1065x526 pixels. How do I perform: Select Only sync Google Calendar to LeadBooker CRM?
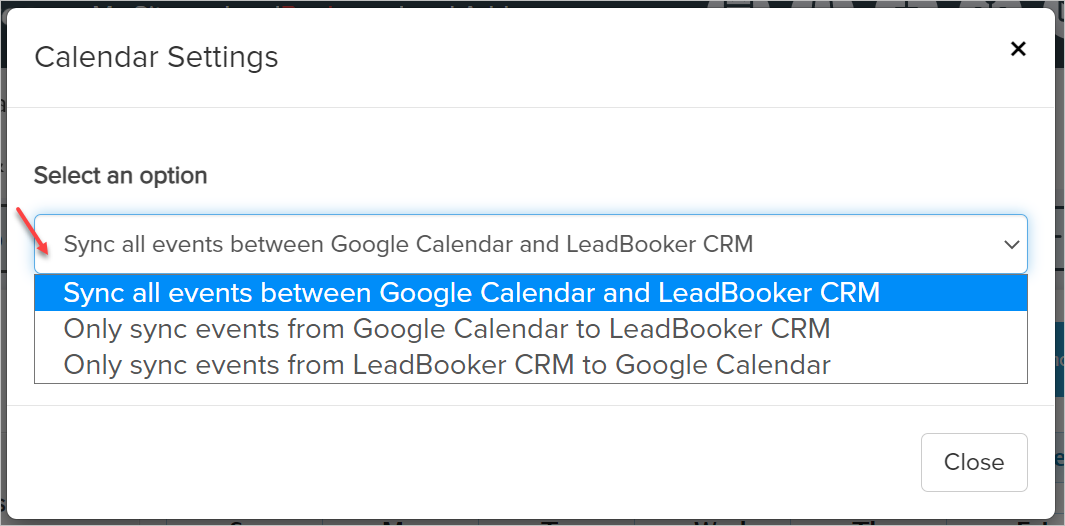447,329
